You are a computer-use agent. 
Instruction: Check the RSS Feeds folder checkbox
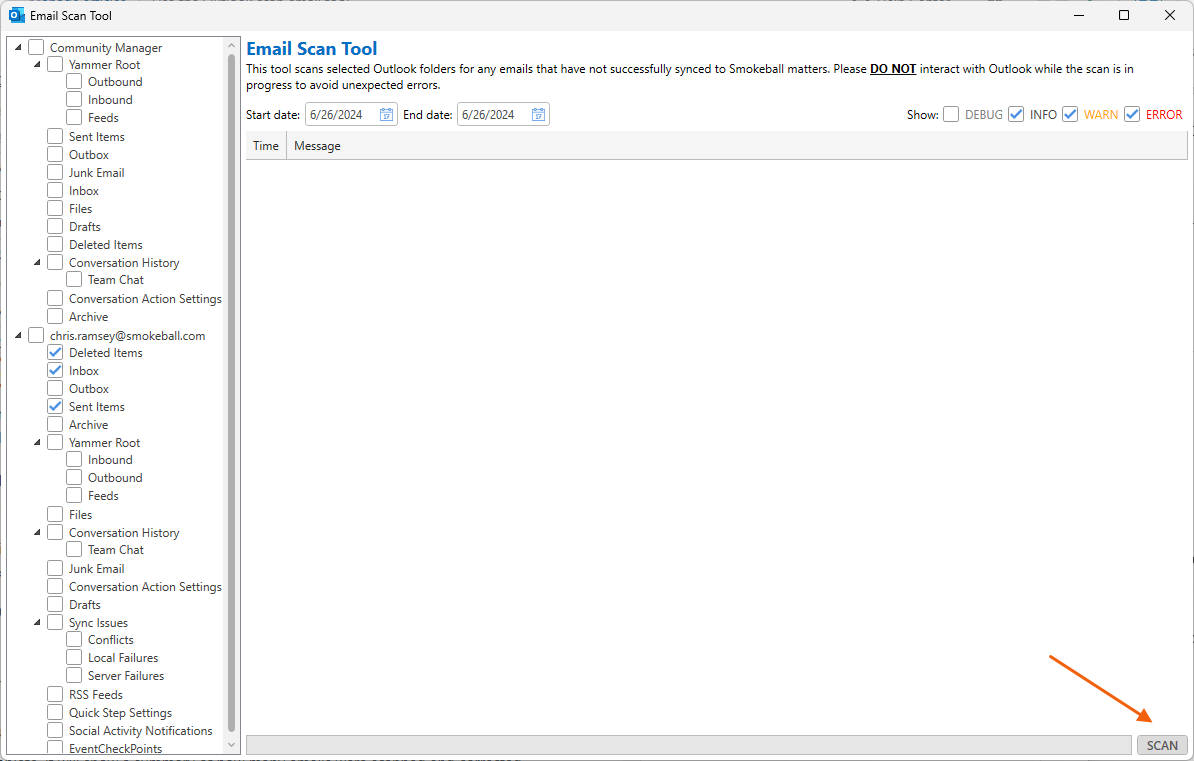[55, 694]
